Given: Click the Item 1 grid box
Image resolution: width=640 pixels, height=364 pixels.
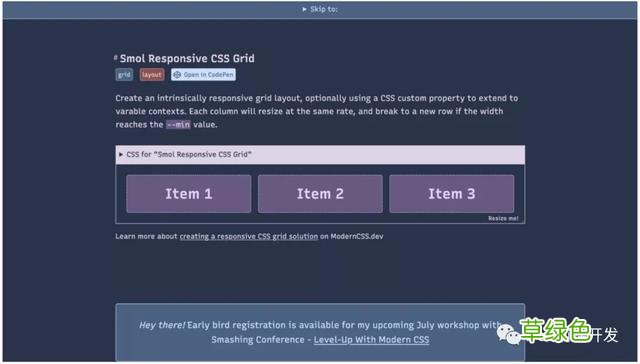Looking at the screenshot, I should coord(189,194).
